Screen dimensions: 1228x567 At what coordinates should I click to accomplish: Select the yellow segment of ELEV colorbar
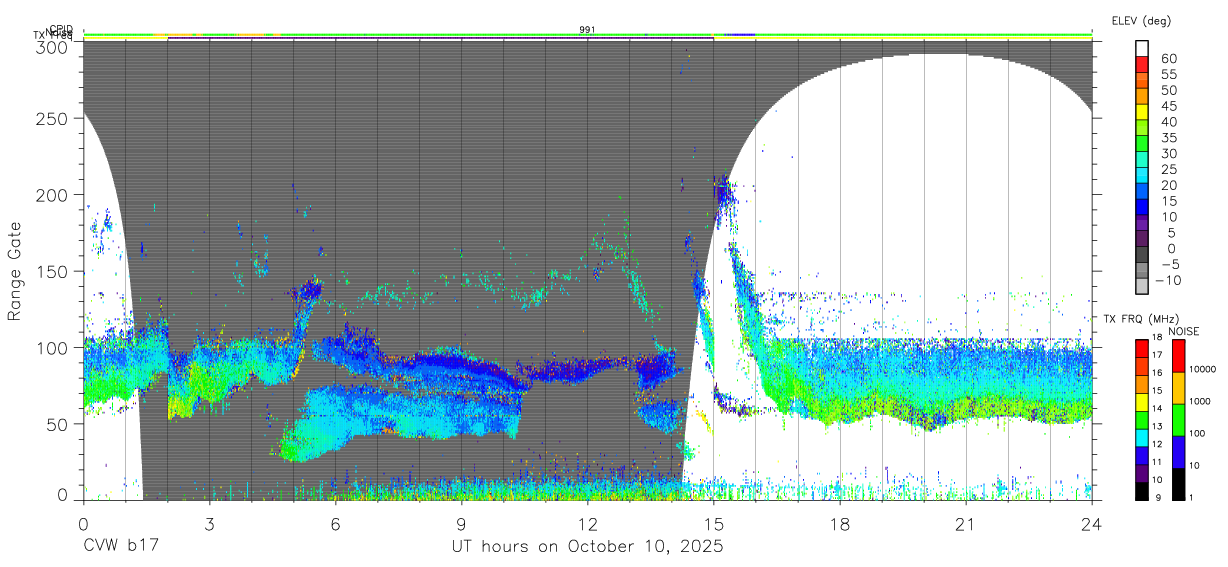[1141, 112]
